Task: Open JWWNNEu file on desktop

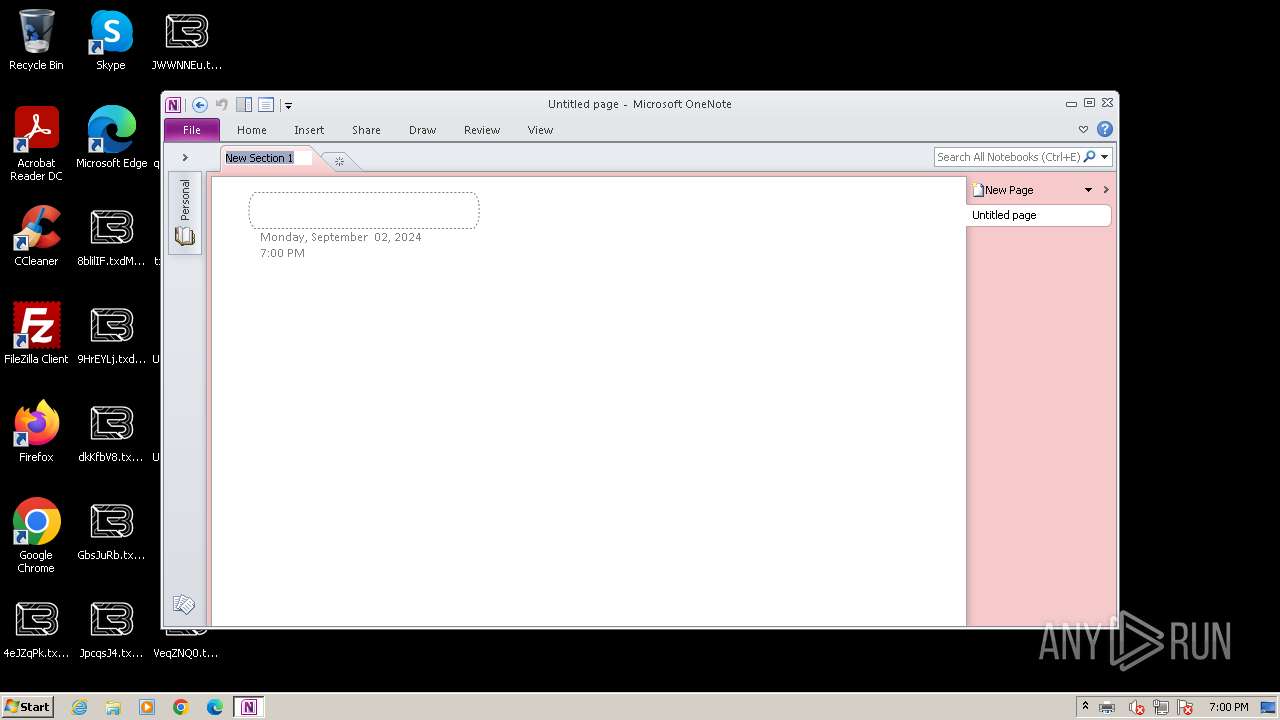Action: tap(187, 40)
